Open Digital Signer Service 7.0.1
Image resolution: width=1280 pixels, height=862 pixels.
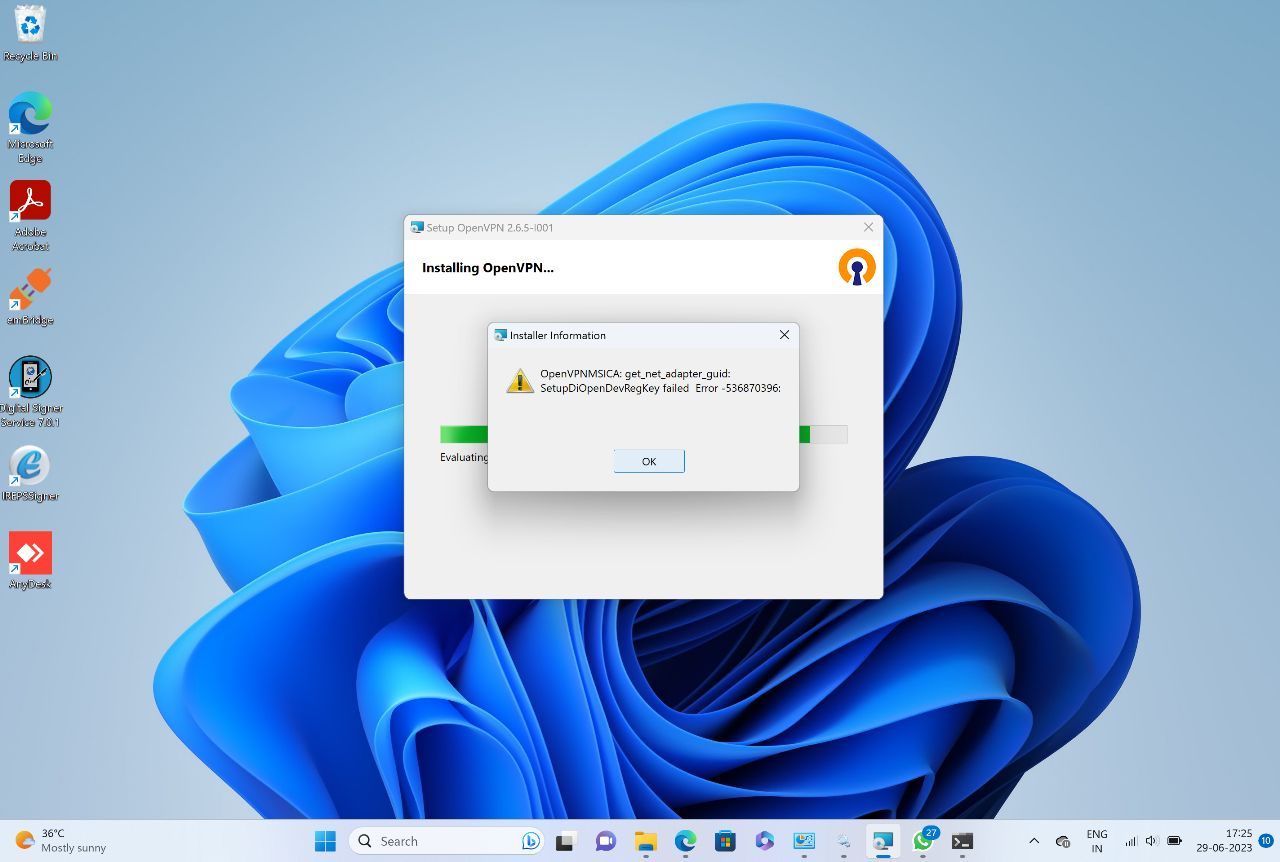(30, 378)
